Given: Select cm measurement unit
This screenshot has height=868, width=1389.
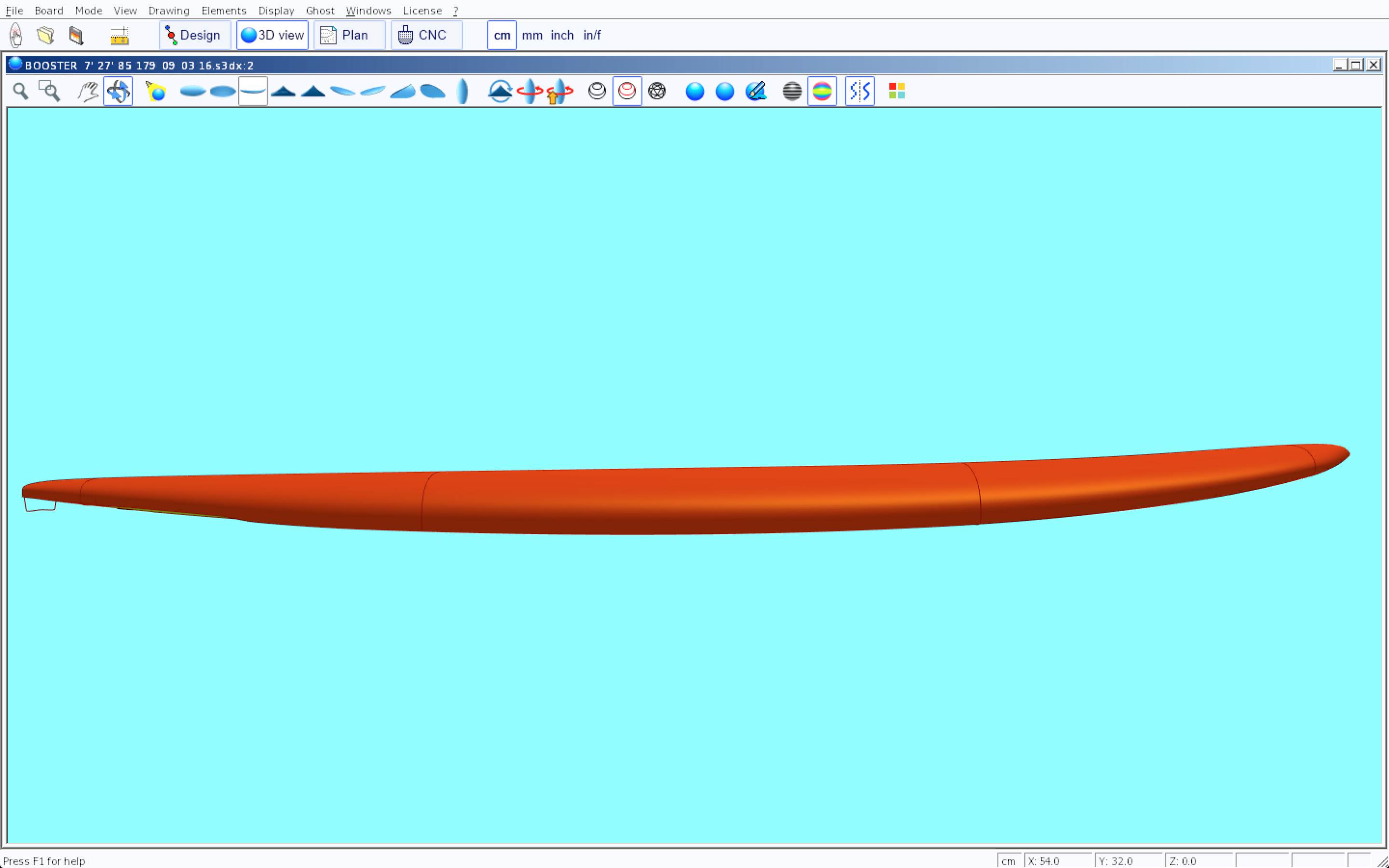Looking at the screenshot, I should [x=502, y=36].
